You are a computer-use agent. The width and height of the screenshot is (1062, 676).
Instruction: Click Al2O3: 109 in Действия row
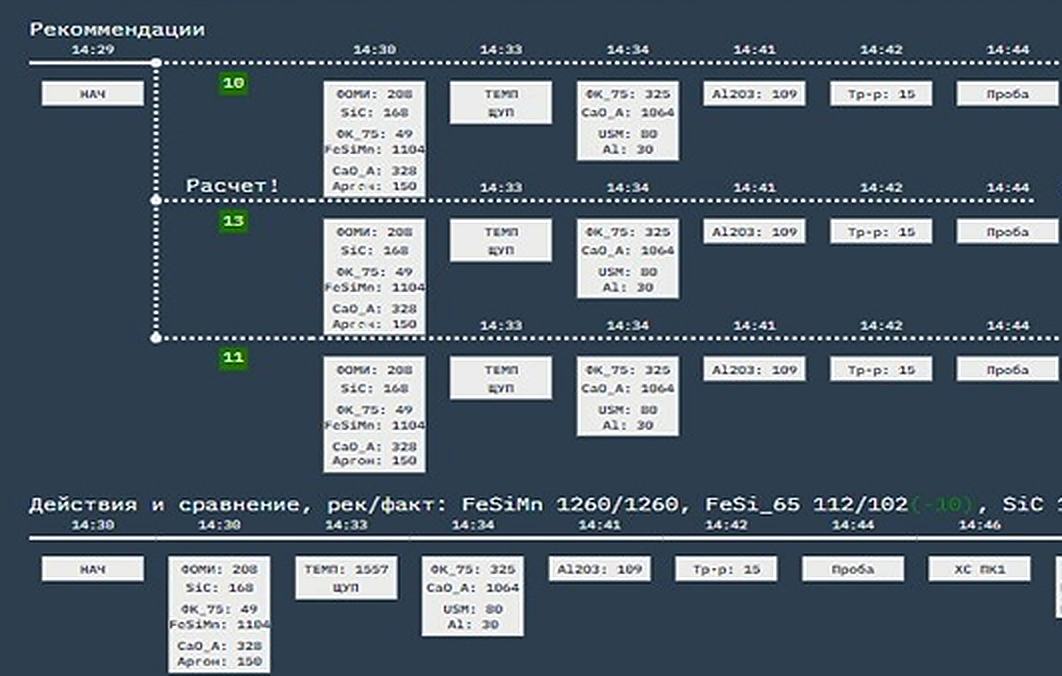coord(599,569)
